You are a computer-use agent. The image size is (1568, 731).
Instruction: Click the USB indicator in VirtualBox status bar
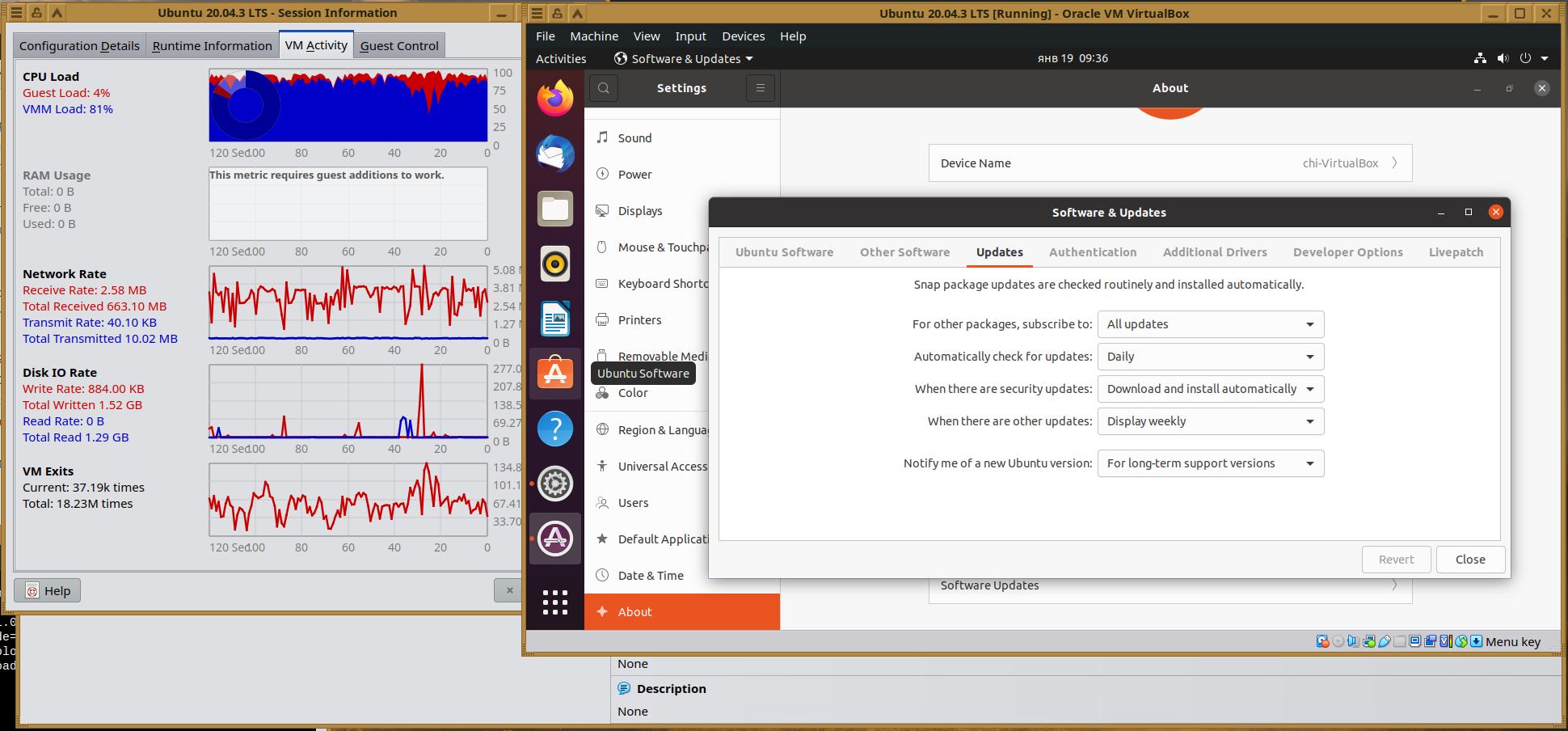[x=1385, y=641]
